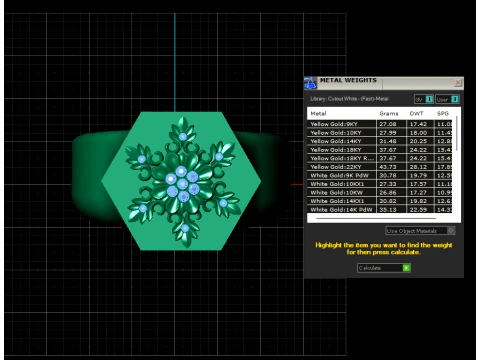The width and height of the screenshot is (480, 360).
Task: Select the Yellow Gold:10KY row
Action: pos(380,133)
